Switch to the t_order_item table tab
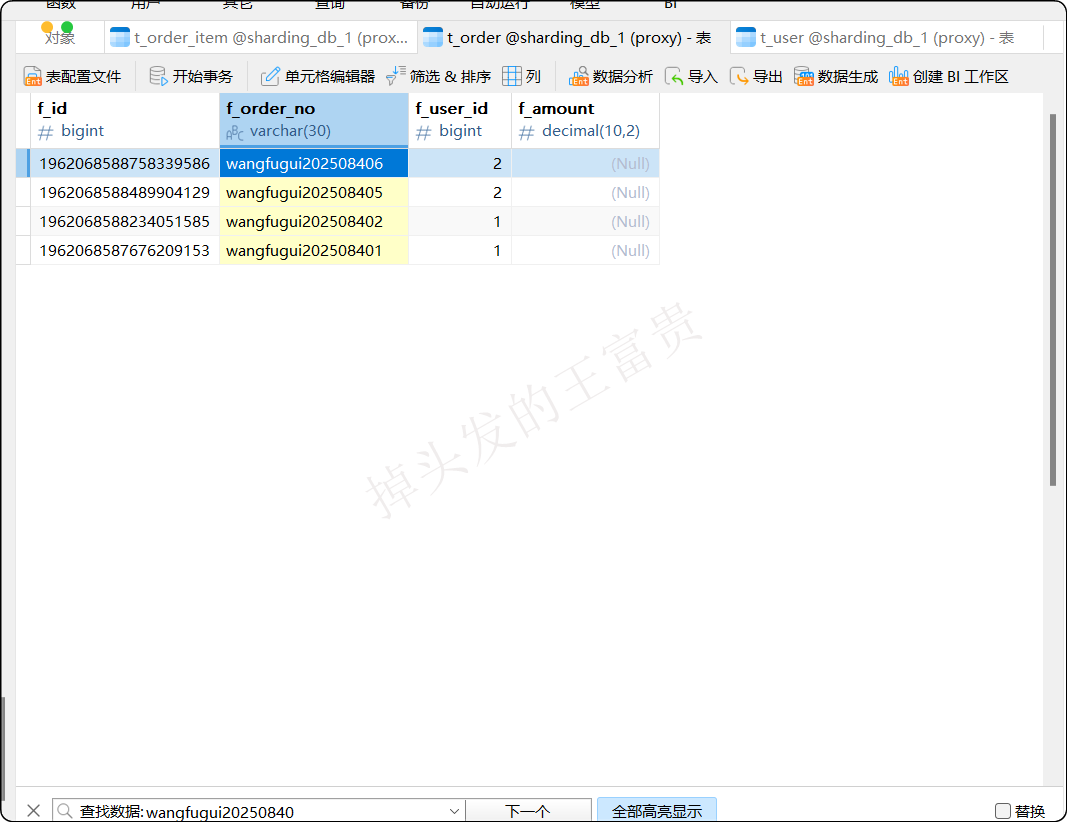This screenshot has height=822, width=1067. [x=261, y=37]
